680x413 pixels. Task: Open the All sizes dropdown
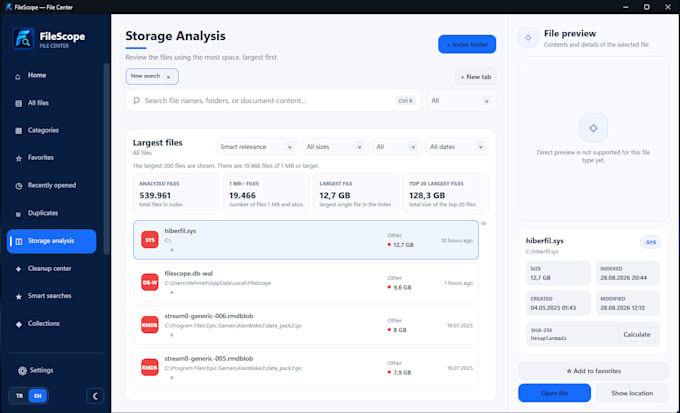click(x=335, y=147)
